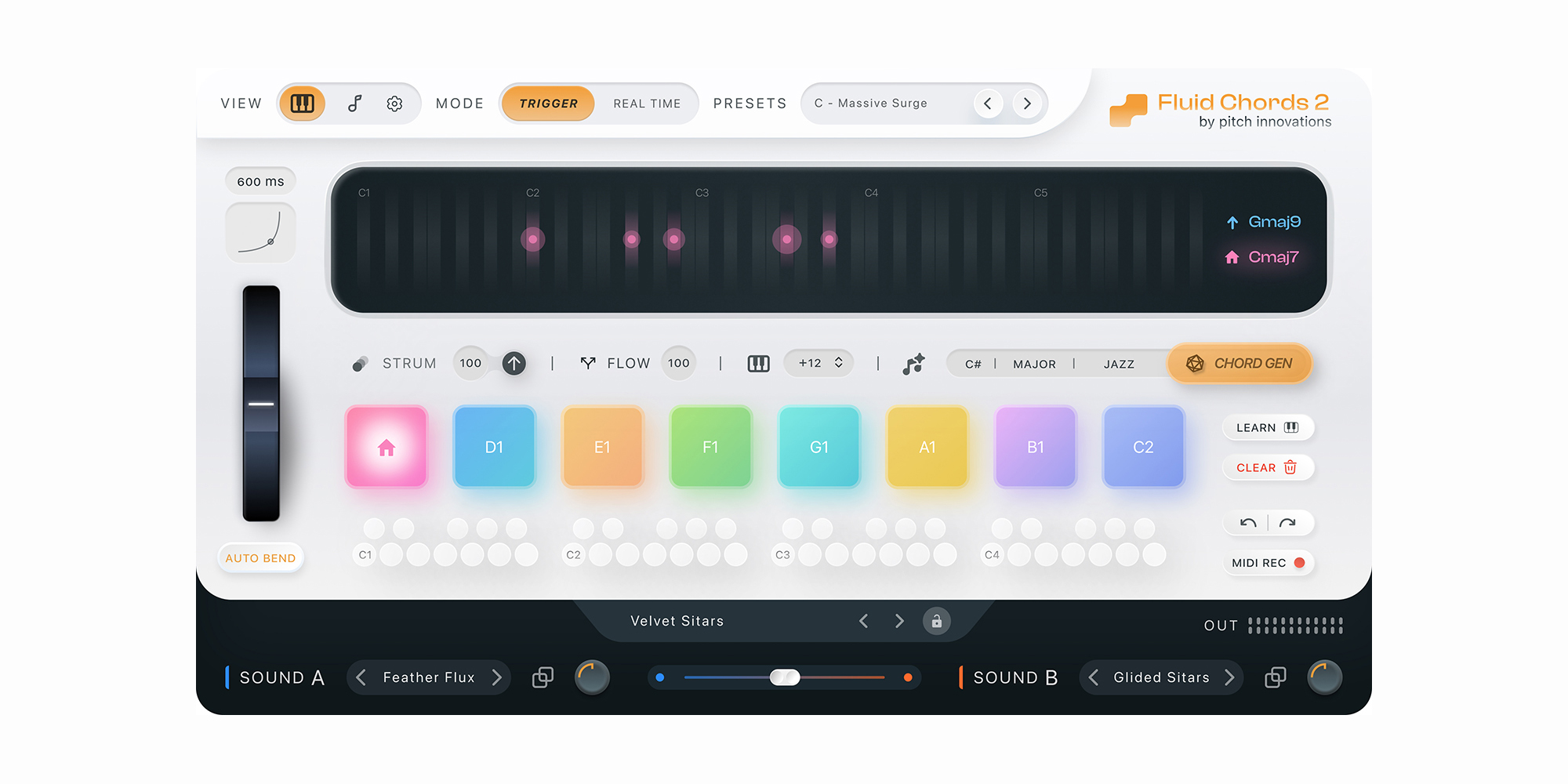Click the Sound A/B crossfade slider handle
Viewport: 1568px width, 784px height.
pyautogui.click(x=785, y=677)
